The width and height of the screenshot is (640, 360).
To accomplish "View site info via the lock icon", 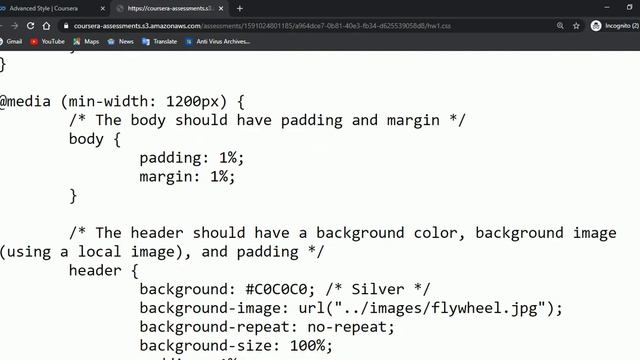I will click(66, 26).
